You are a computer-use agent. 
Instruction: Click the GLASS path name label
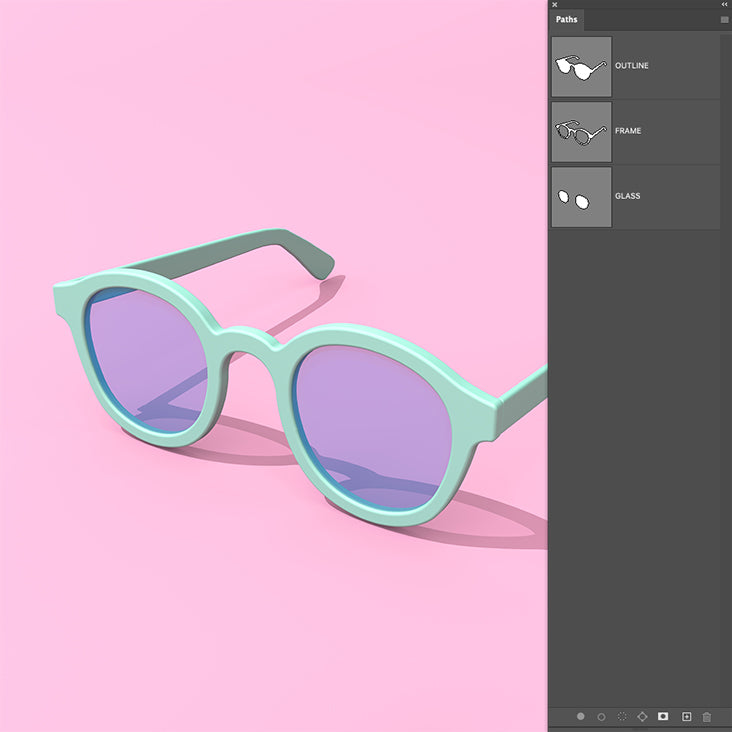tap(628, 196)
